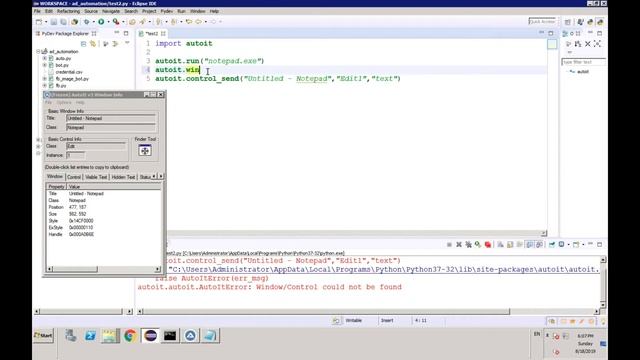Click the External Tools run icon with red toolbox
The width and height of the screenshot is (640, 360).
coord(116,22)
